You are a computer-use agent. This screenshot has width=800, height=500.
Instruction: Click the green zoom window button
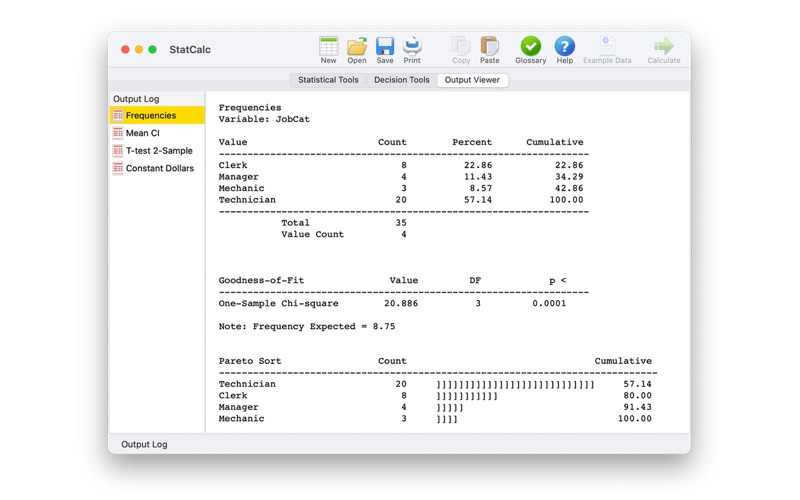pos(153,49)
